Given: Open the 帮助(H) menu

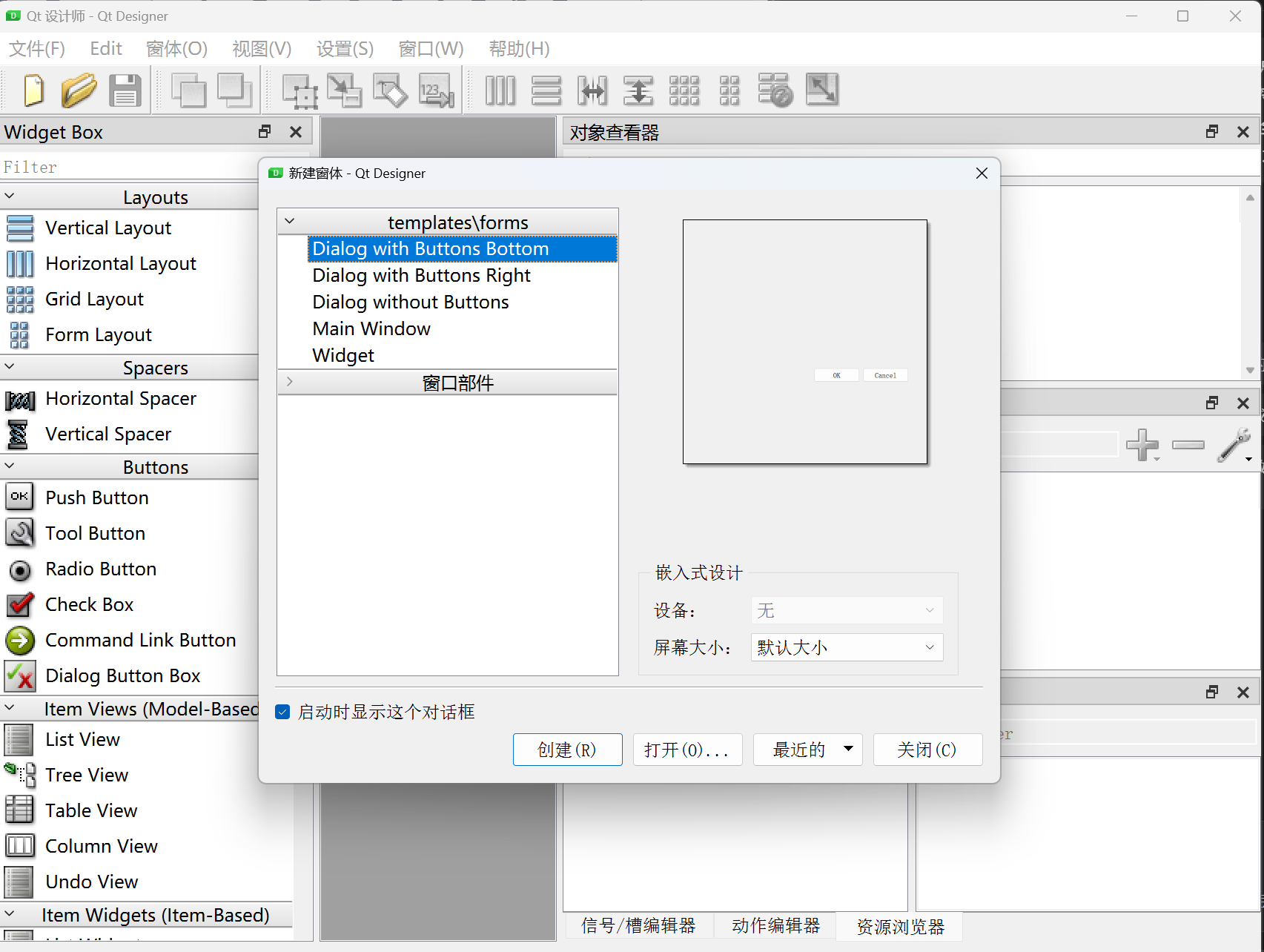Looking at the screenshot, I should 519,49.
